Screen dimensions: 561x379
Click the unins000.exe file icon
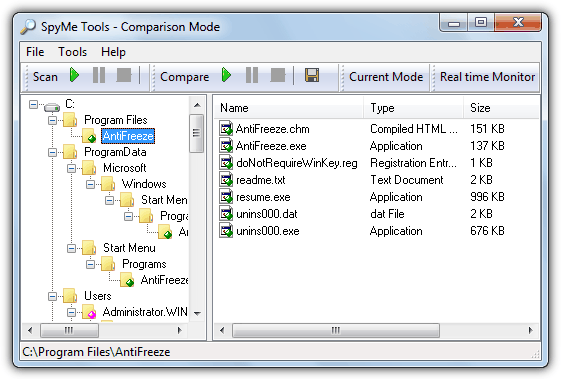(x=226, y=230)
